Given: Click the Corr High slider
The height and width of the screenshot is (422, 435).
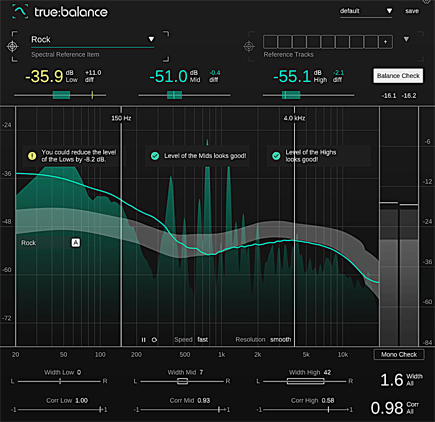Looking at the screenshot, I should [x=305, y=410].
